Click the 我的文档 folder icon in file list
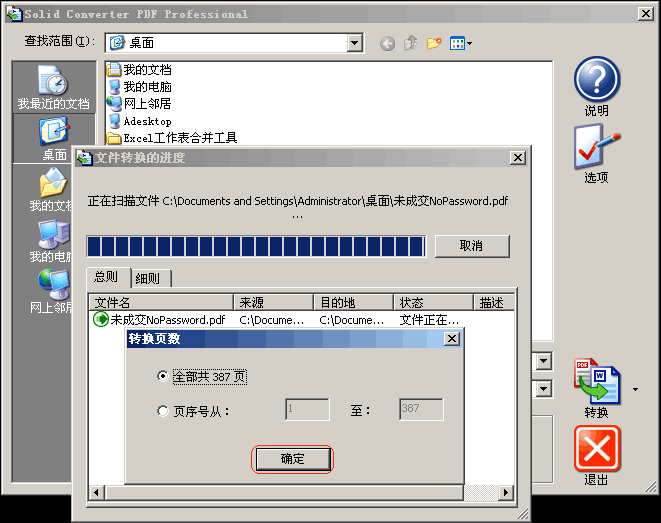This screenshot has height=523, width=661. tap(114, 69)
